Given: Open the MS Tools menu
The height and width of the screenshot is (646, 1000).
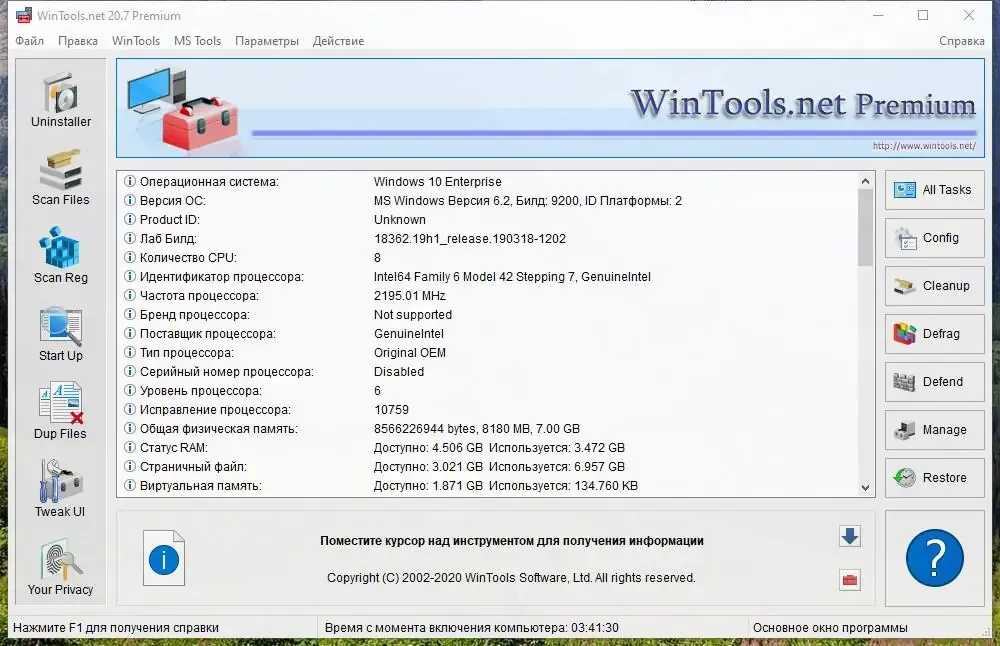Looking at the screenshot, I should click(197, 41).
